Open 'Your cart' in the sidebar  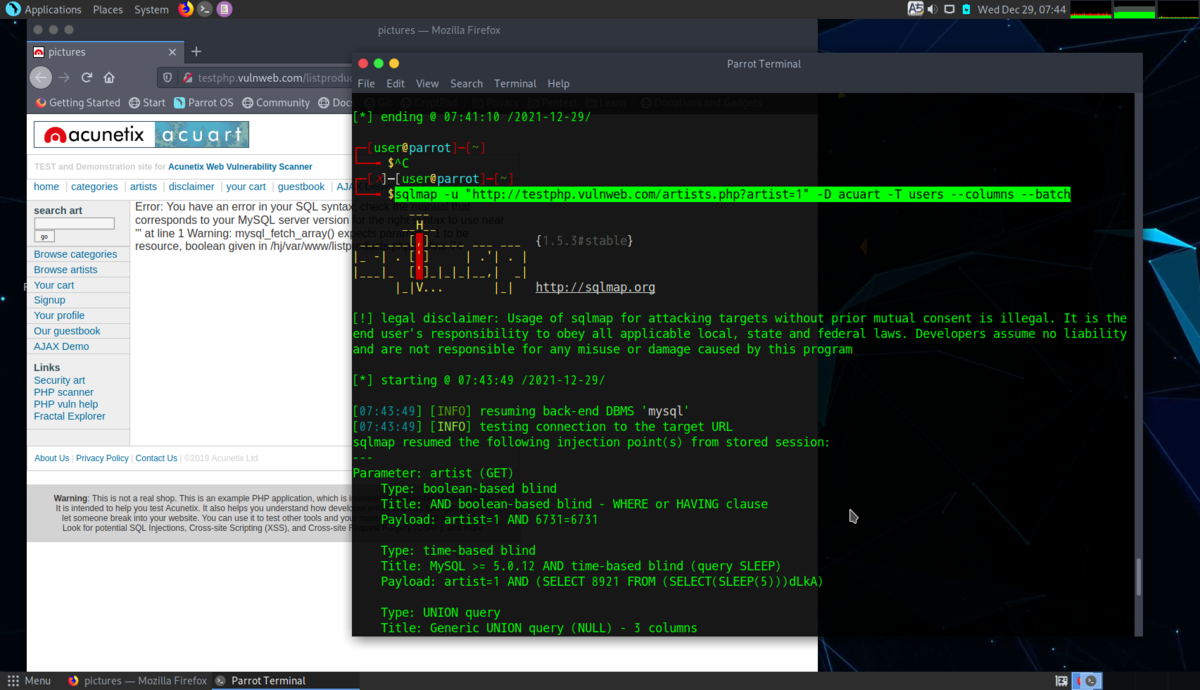click(54, 285)
